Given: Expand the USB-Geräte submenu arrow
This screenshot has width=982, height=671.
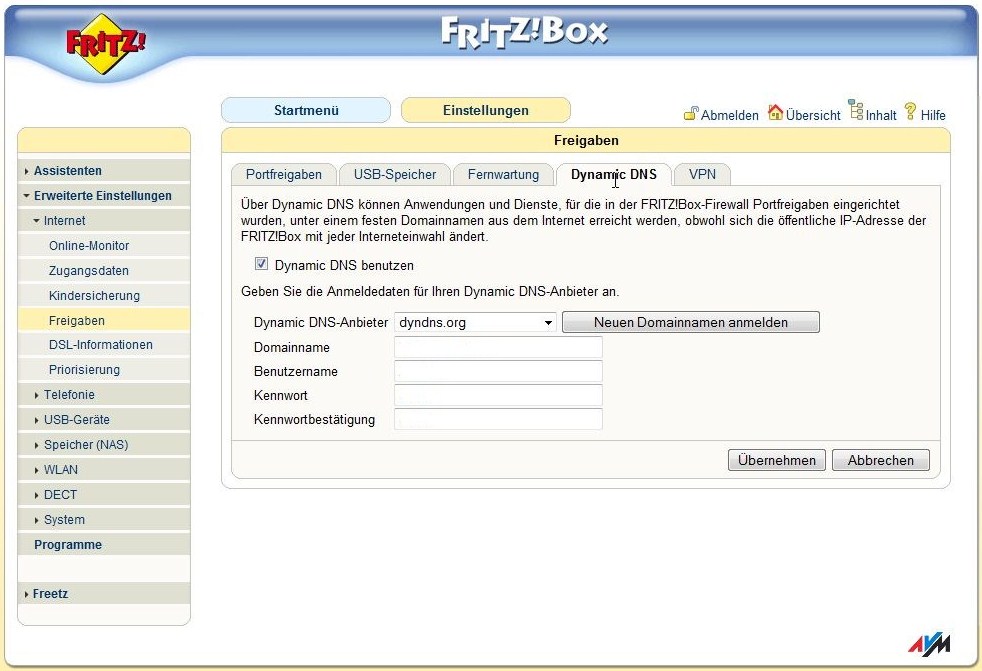Looking at the screenshot, I should point(36,420).
